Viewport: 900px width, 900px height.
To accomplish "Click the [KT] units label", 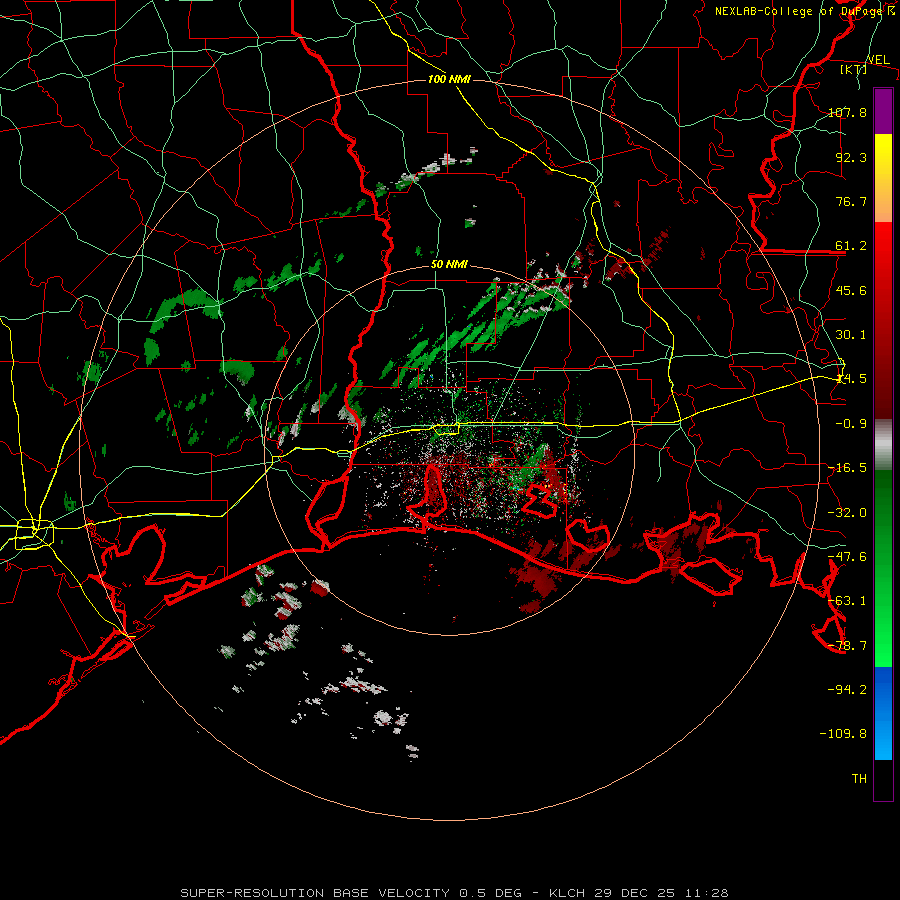I will click(x=853, y=70).
